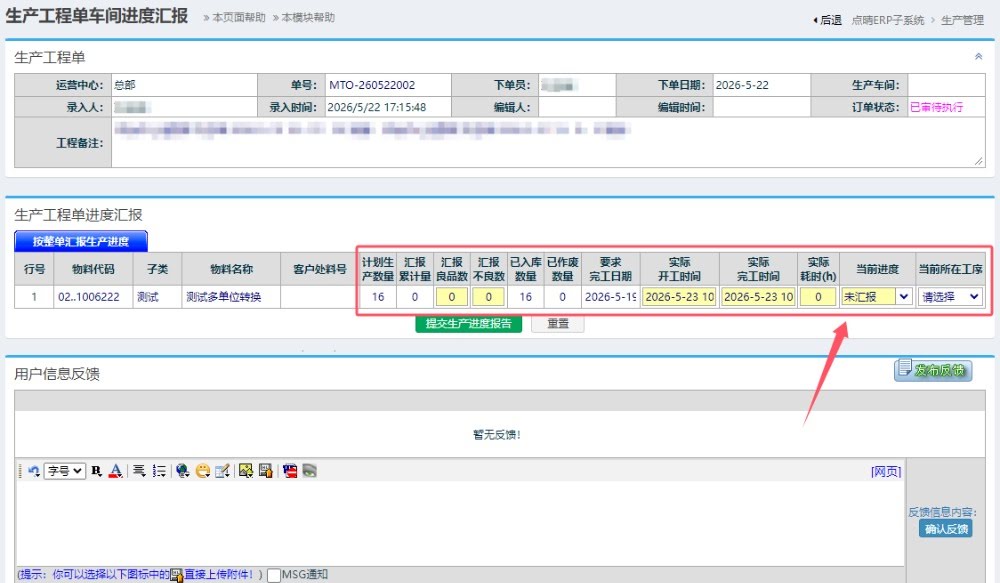Viewport: 1000px width, 583px height.
Task: Open the 本页面帮助 link
Action: (239, 17)
